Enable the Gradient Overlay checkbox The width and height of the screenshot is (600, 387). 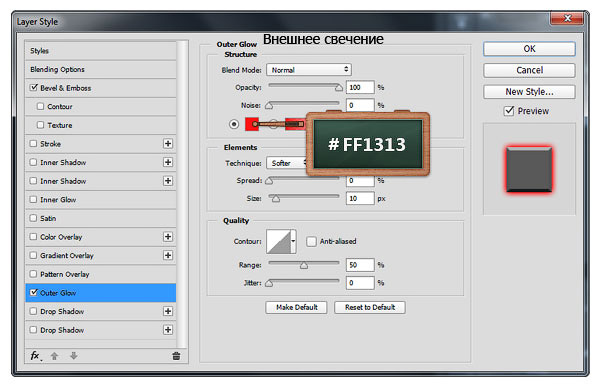click(33, 255)
